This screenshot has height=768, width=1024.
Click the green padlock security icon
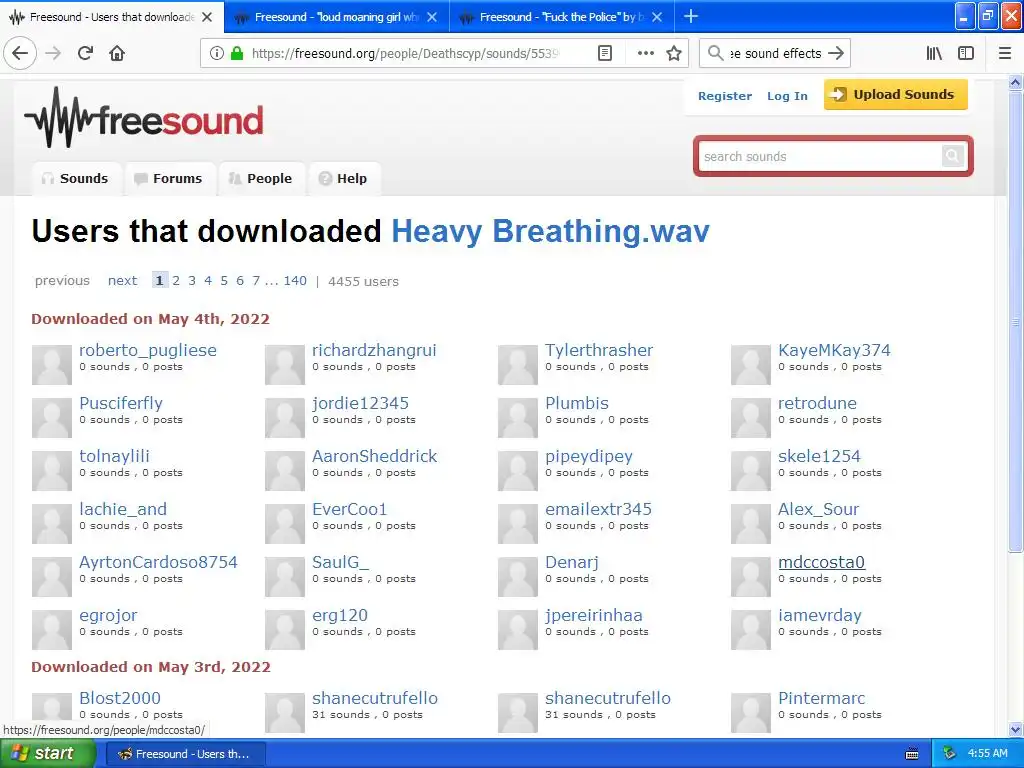(237, 53)
